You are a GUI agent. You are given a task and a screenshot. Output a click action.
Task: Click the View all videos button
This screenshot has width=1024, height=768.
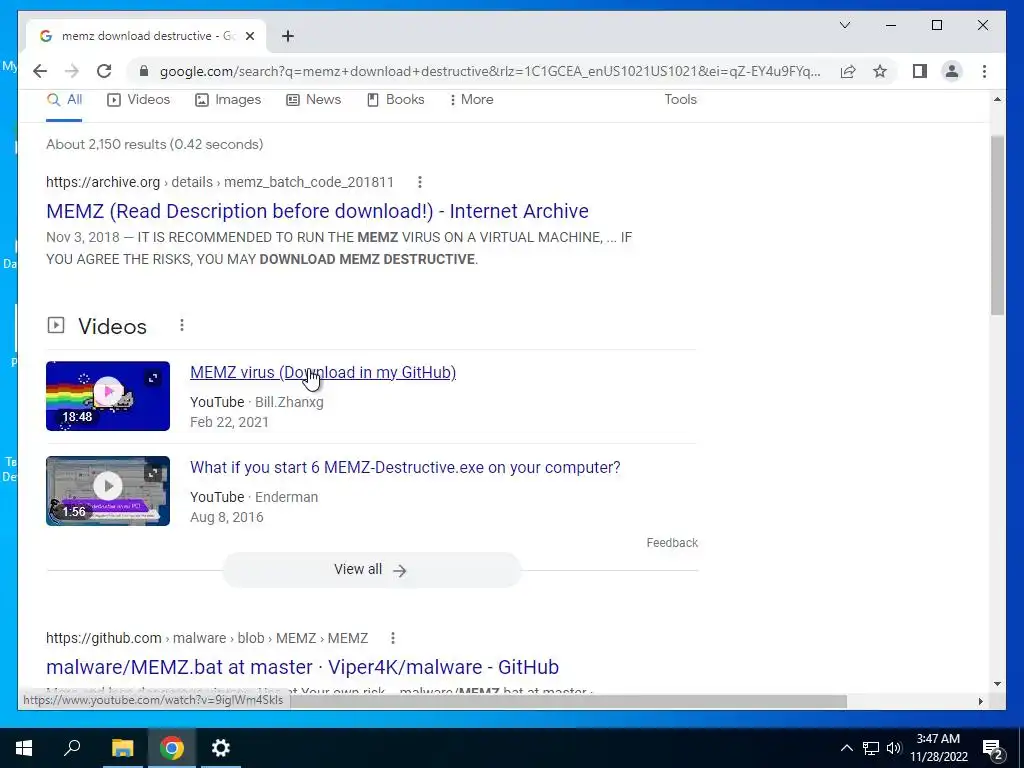coord(371,569)
